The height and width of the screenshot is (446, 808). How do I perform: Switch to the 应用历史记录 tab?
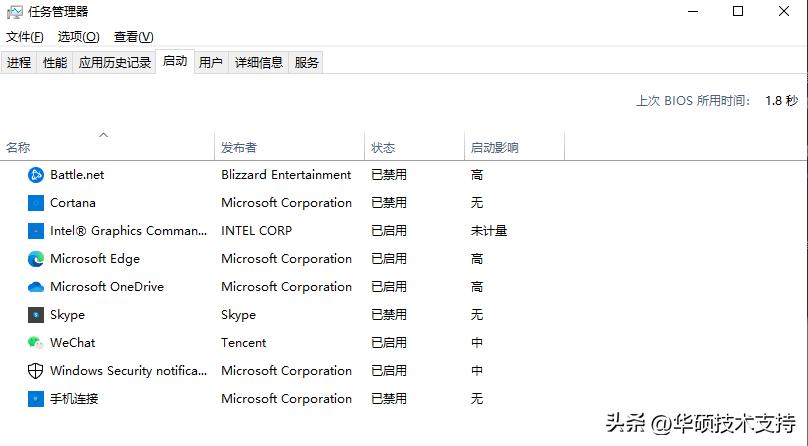114,62
